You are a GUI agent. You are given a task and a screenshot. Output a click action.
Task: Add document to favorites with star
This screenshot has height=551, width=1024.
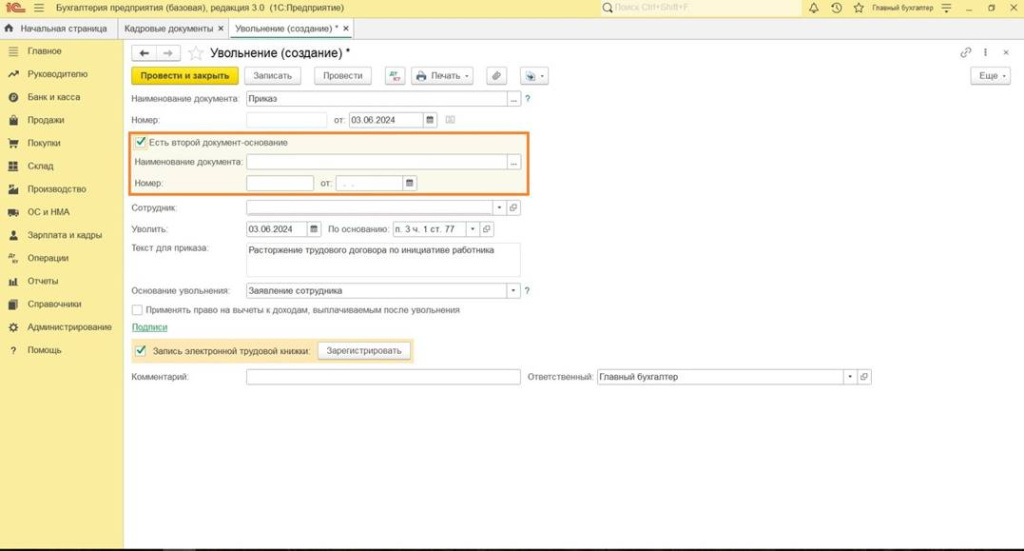pyautogui.click(x=196, y=52)
